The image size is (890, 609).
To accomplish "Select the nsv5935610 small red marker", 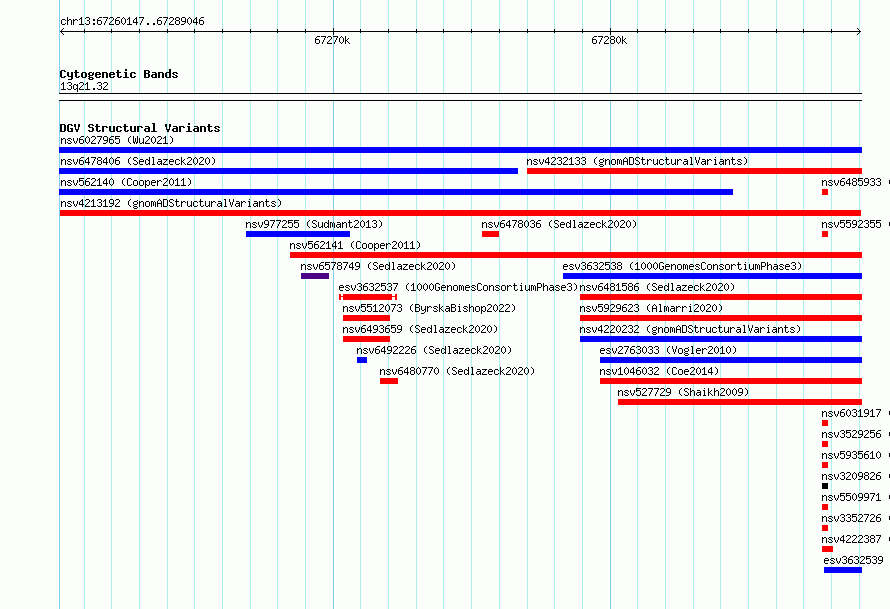I will [x=825, y=465].
